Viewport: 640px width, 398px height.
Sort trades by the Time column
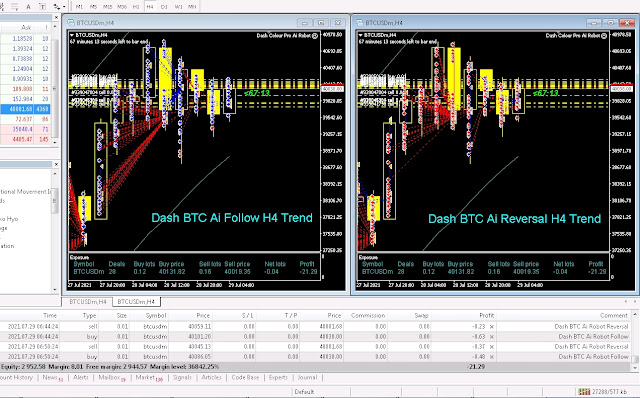point(50,316)
